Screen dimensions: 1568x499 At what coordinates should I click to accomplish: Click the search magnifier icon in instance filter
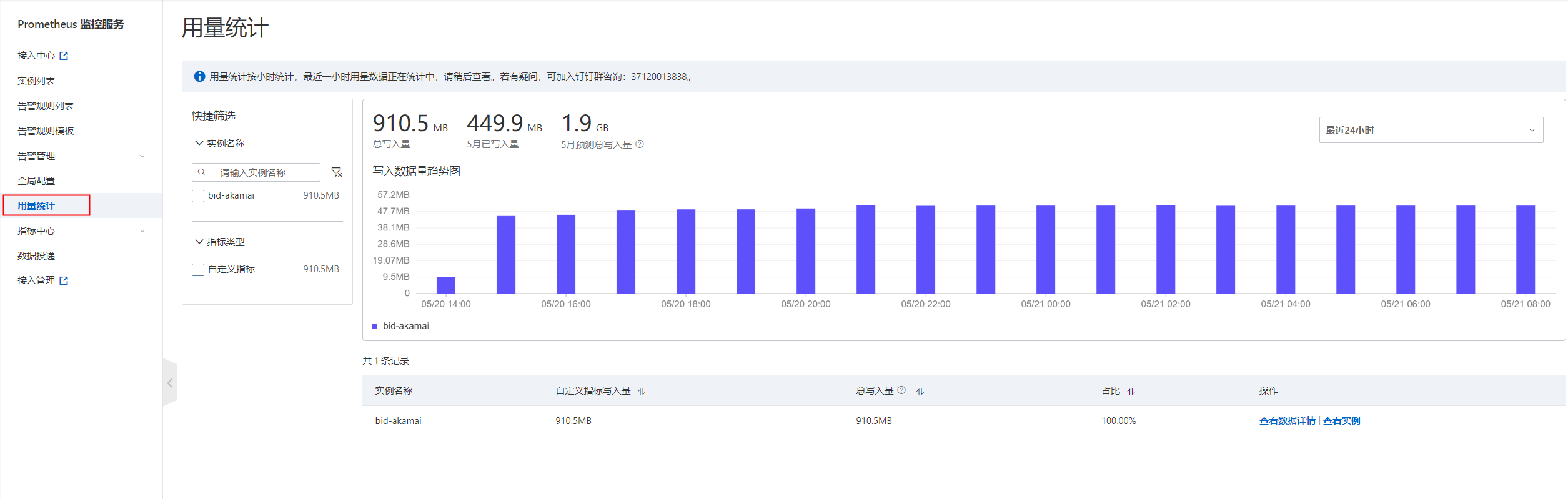[202, 172]
